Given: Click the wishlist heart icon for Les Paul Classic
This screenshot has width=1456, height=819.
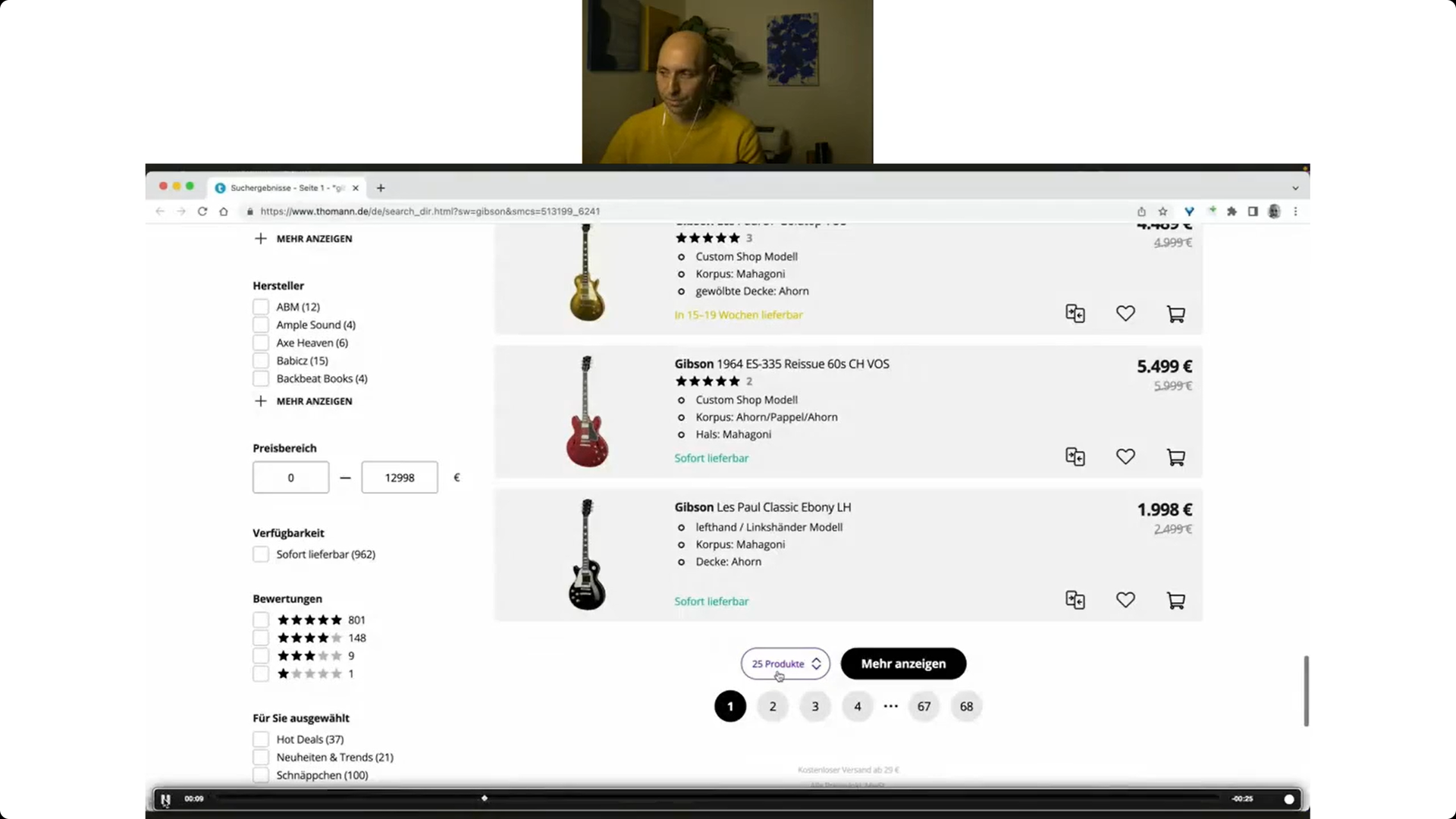Looking at the screenshot, I should [x=1126, y=600].
